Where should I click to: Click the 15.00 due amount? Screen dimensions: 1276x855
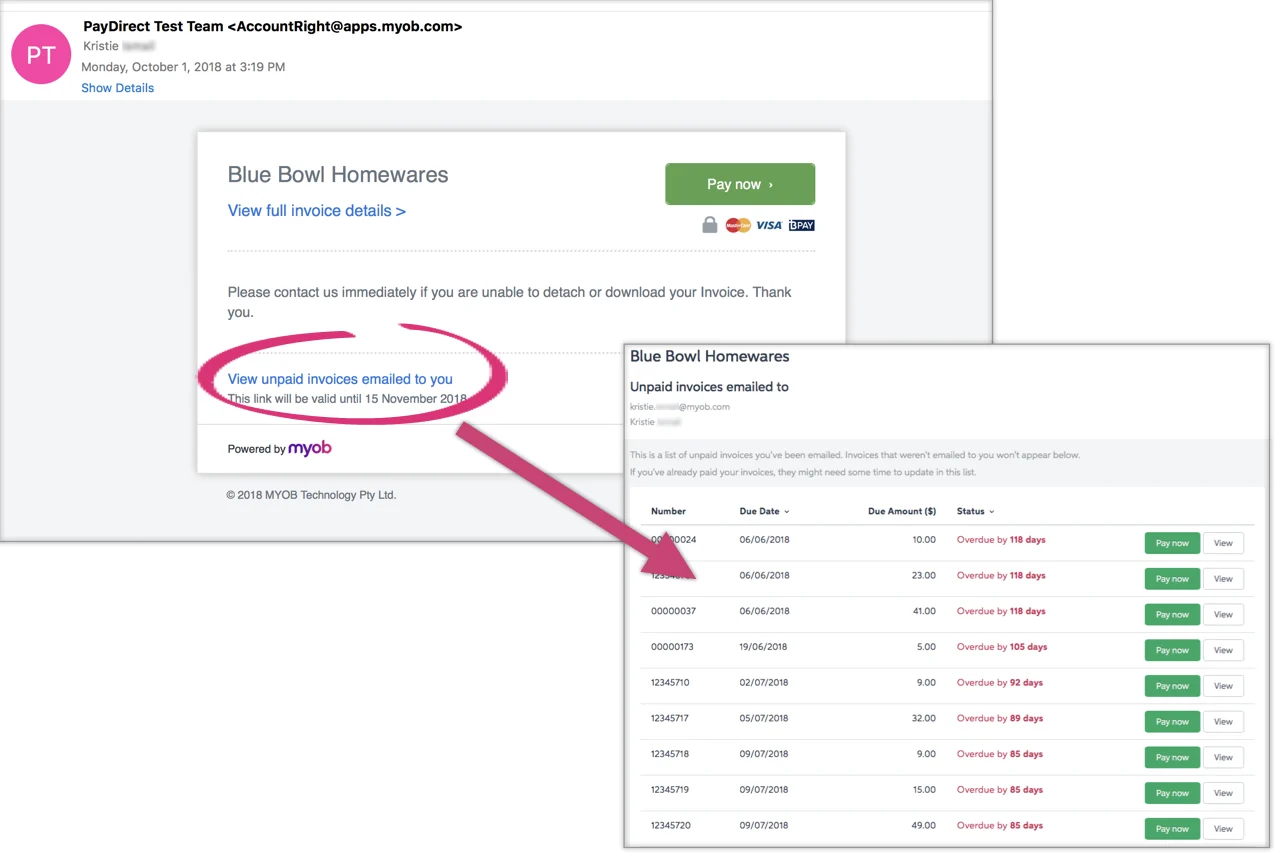[925, 790]
